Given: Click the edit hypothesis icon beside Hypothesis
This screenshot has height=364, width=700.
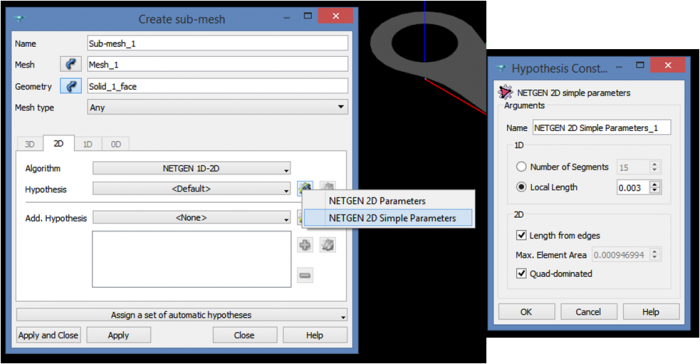Looking at the screenshot, I should (x=328, y=188).
